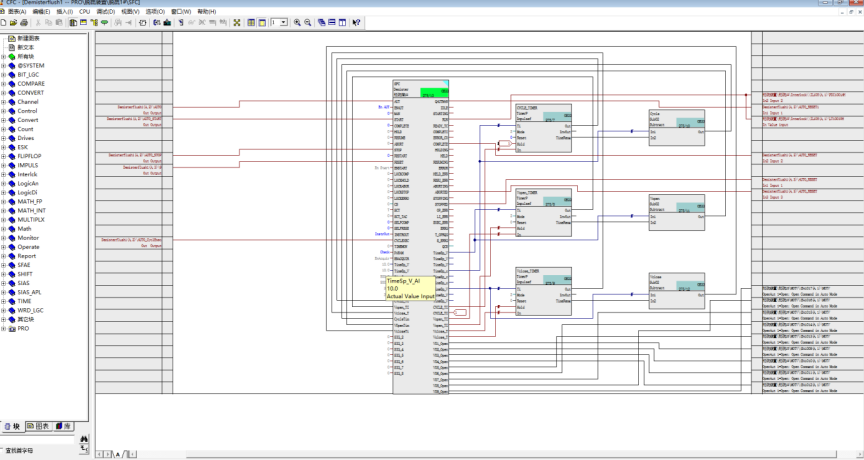This screenshot has width=864, height=460.
Task: Toggle the checkbox under the search field
Action: pyautogui.click(x=2, y=450)
